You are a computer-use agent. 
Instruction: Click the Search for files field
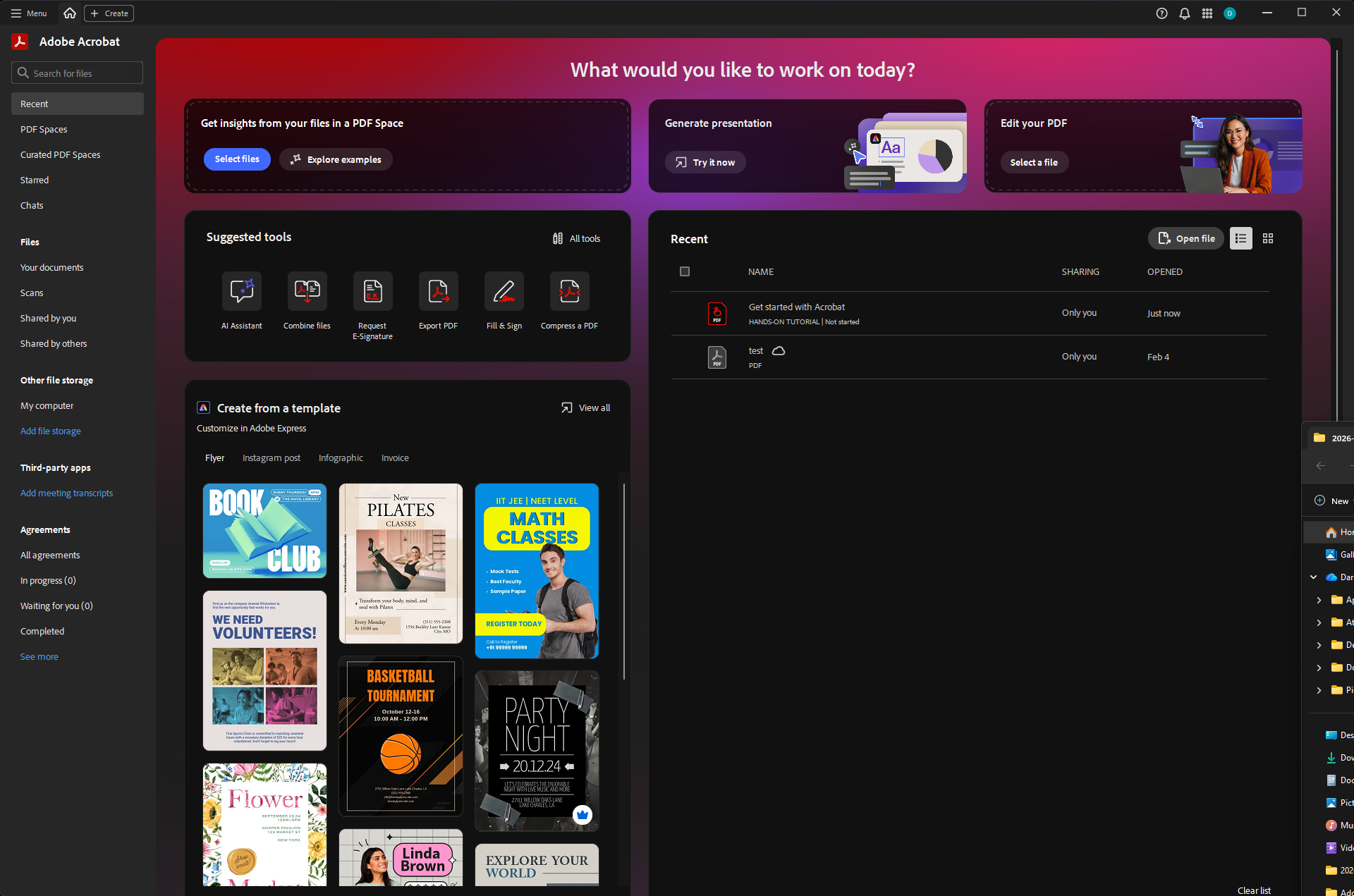click(x=78, y=73)
